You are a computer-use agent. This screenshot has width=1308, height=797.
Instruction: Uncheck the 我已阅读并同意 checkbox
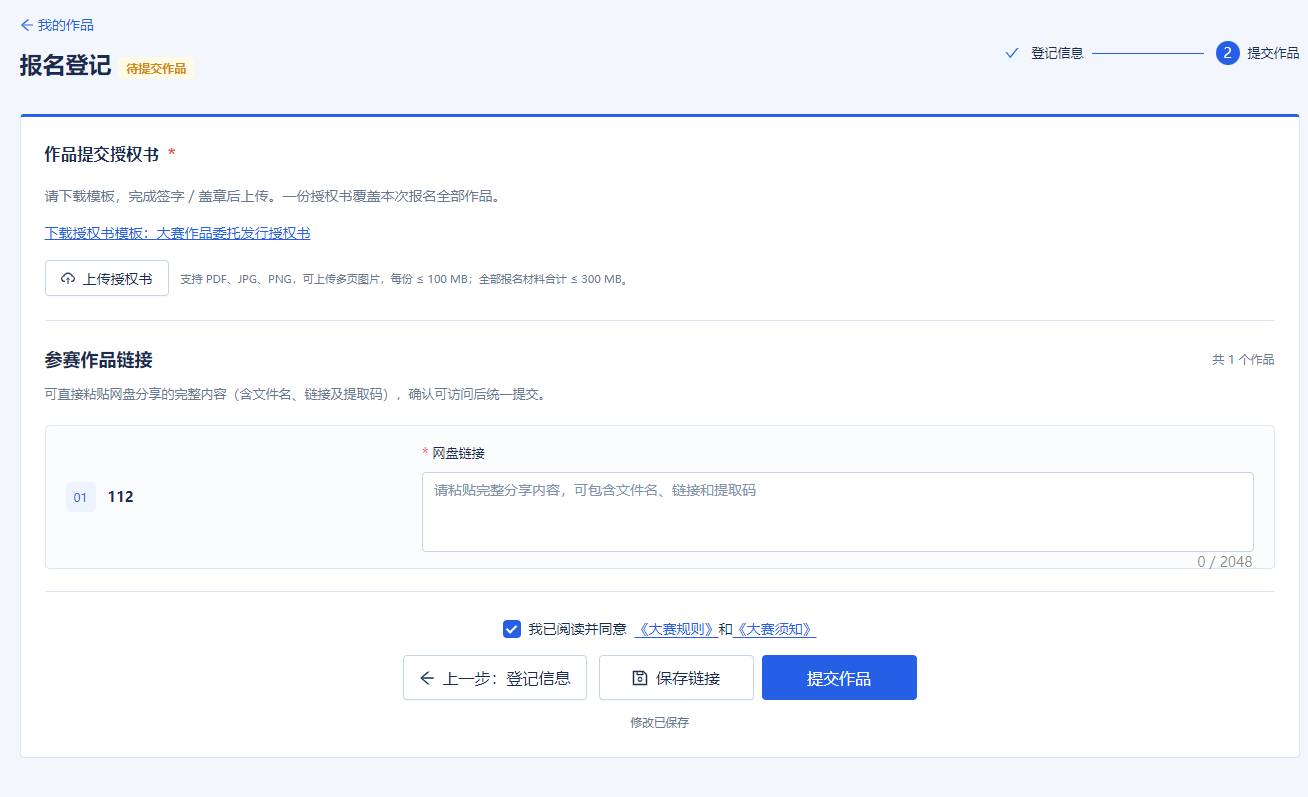click(512, 629)
